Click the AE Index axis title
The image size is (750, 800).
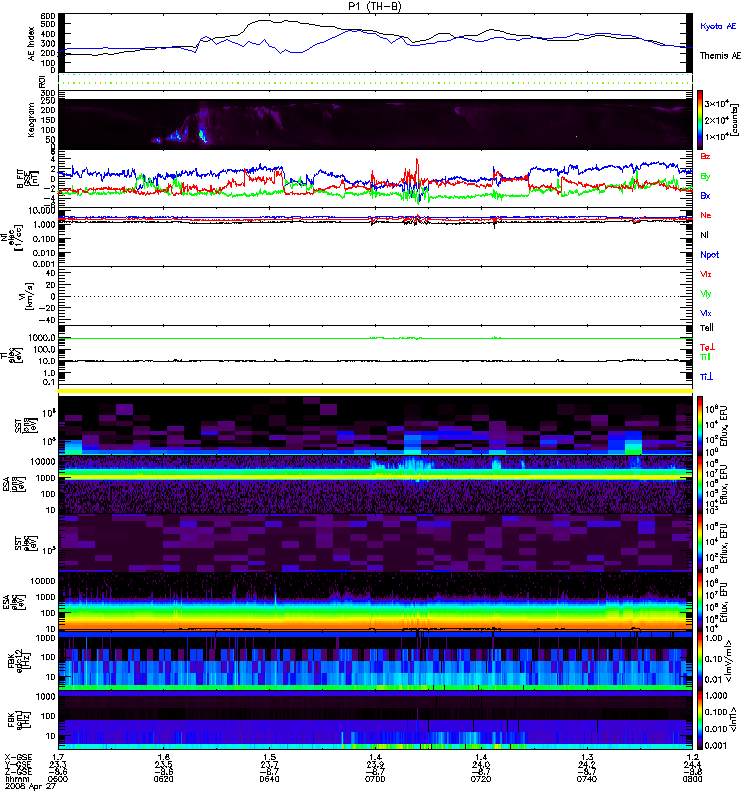[32, 43]
